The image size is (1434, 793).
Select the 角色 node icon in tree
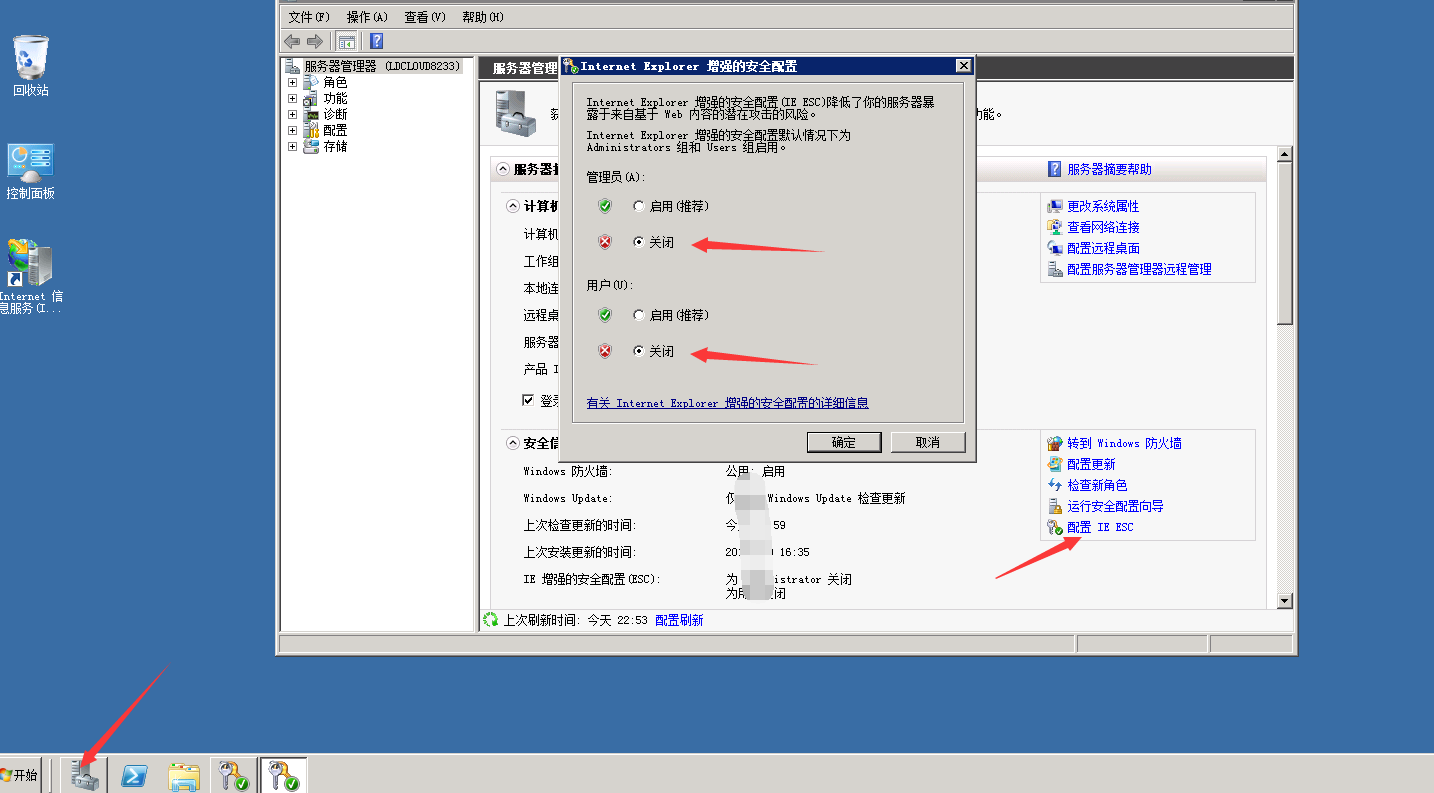311,82
